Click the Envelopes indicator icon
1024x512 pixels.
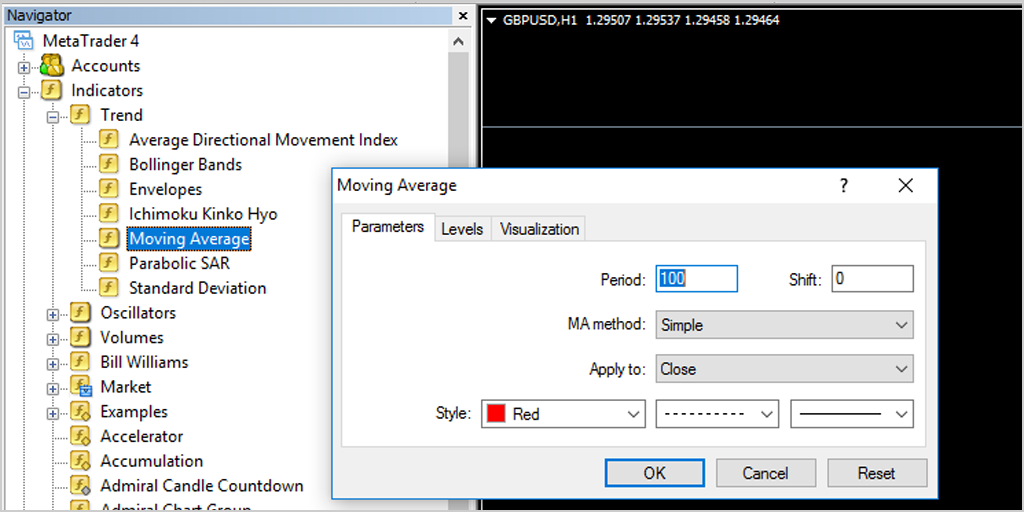[109, 189]
